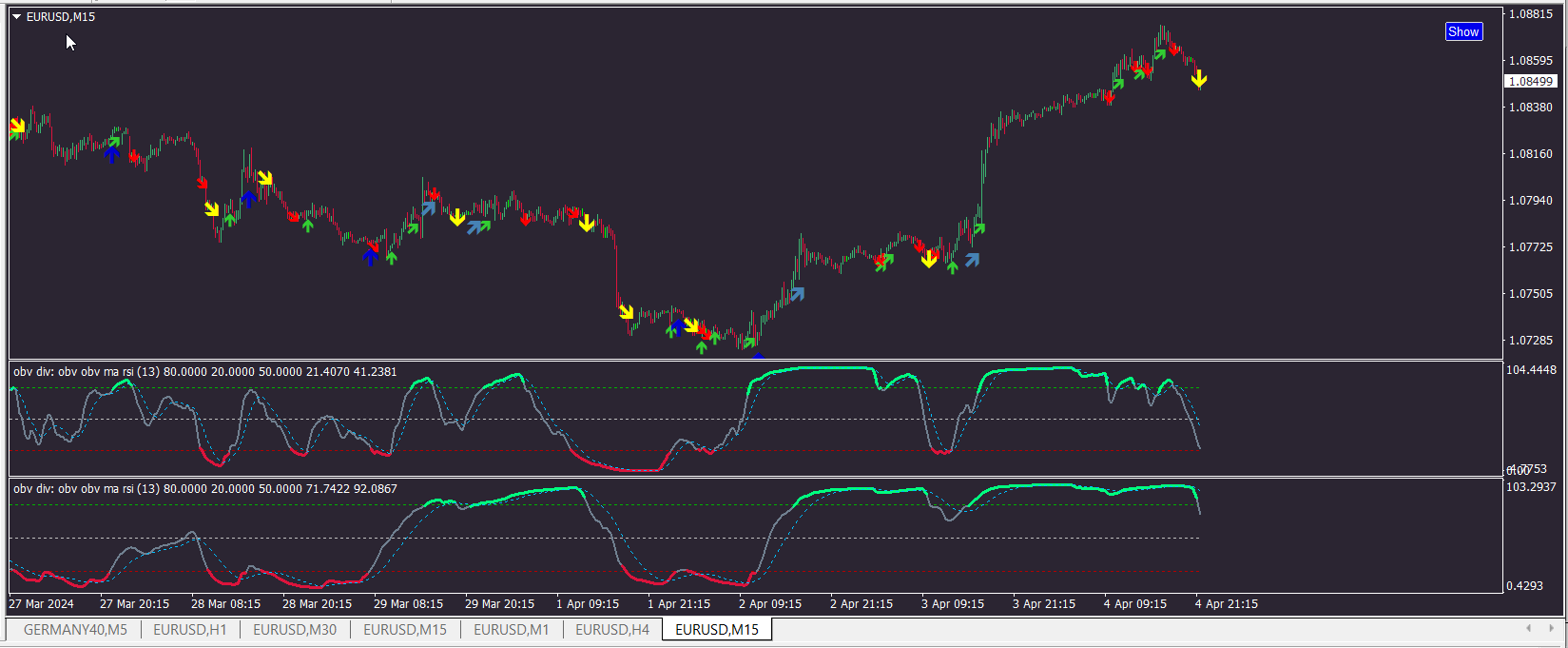This screenshot has height=648, width=1568.
Task: Open the EURUSD,M30 chart tab
Action: tap(295, 630)
